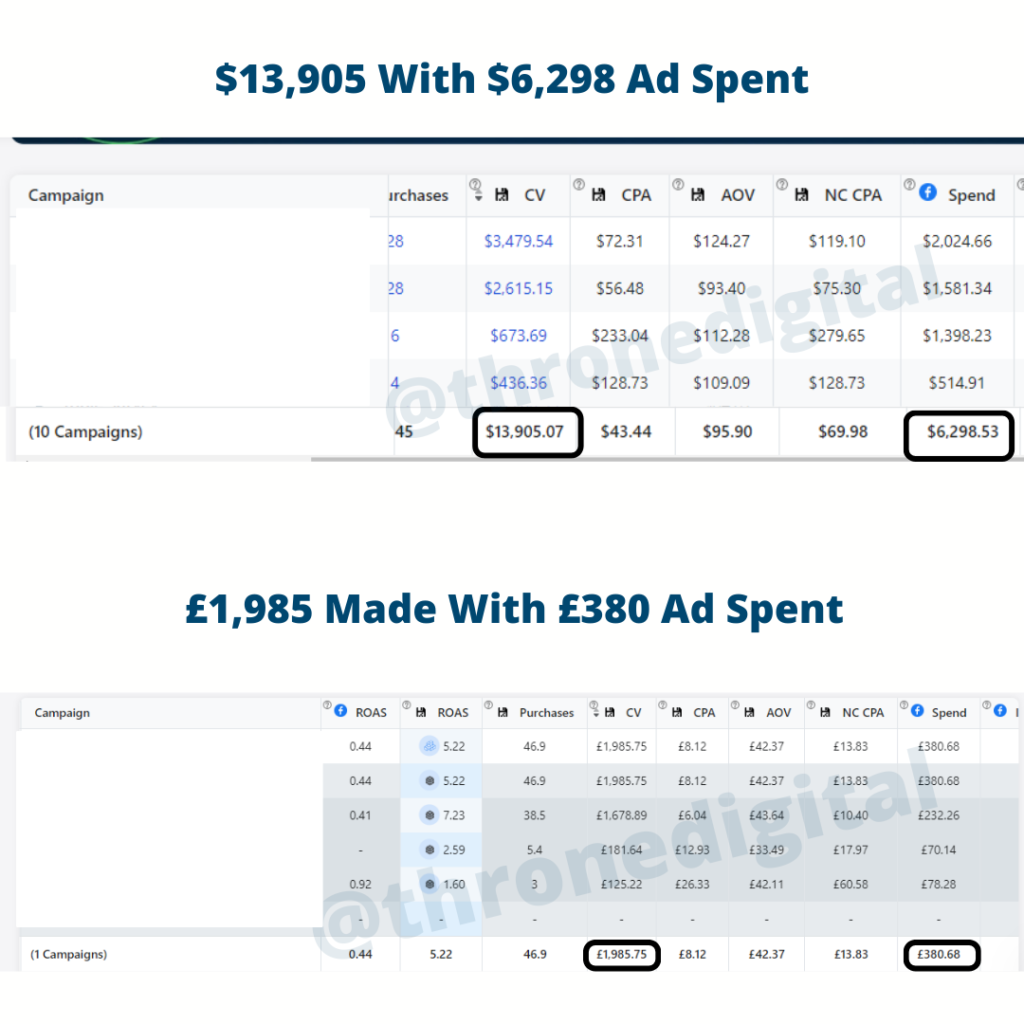
Task: Click the Campaign column header in the dollar table
Action: (65, 195)
